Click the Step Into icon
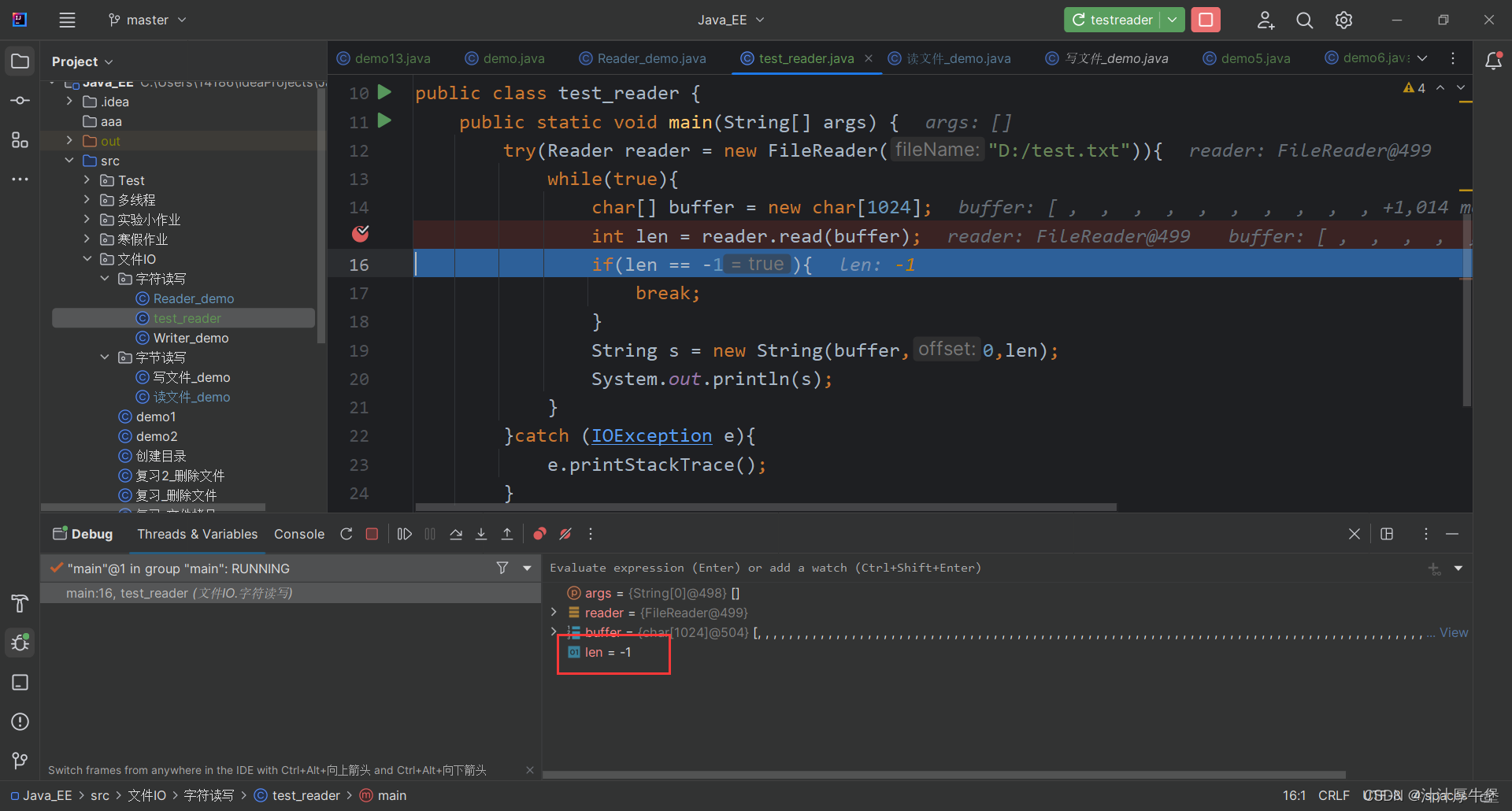This screenshot has width=1512, height=811. [481, 534]
